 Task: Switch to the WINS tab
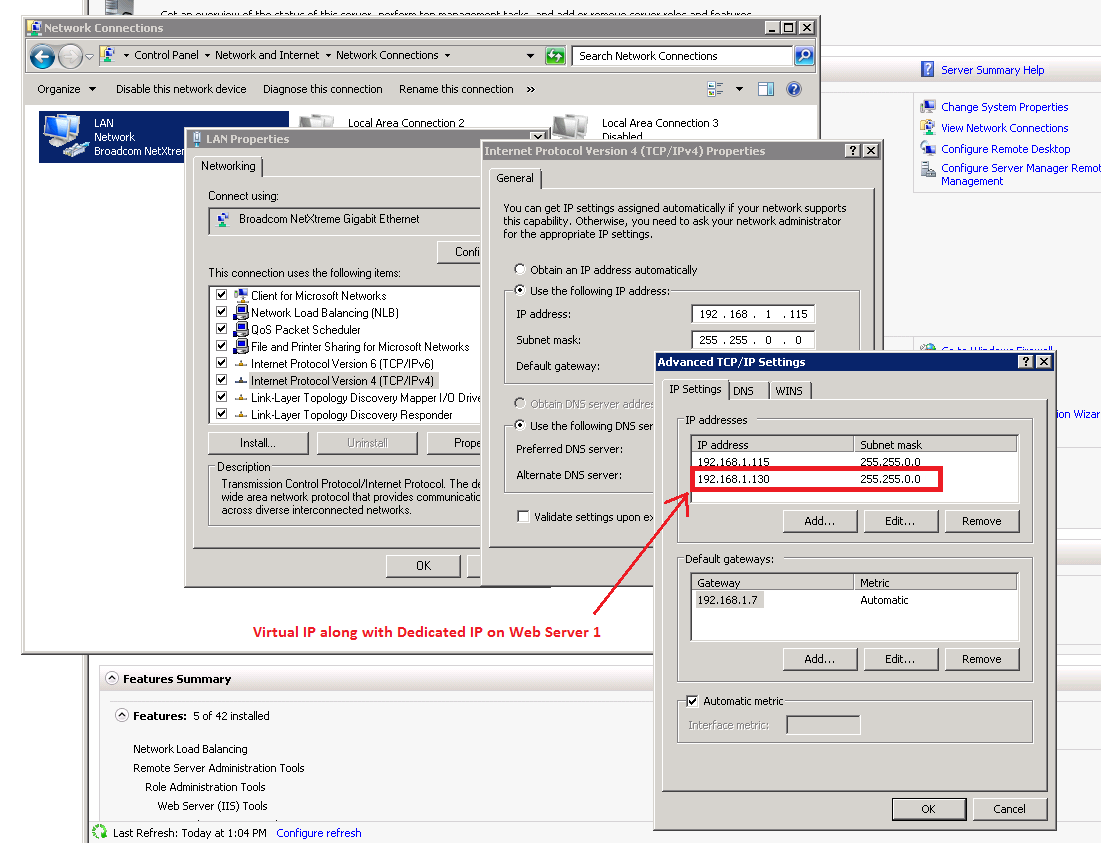point(789,390)
